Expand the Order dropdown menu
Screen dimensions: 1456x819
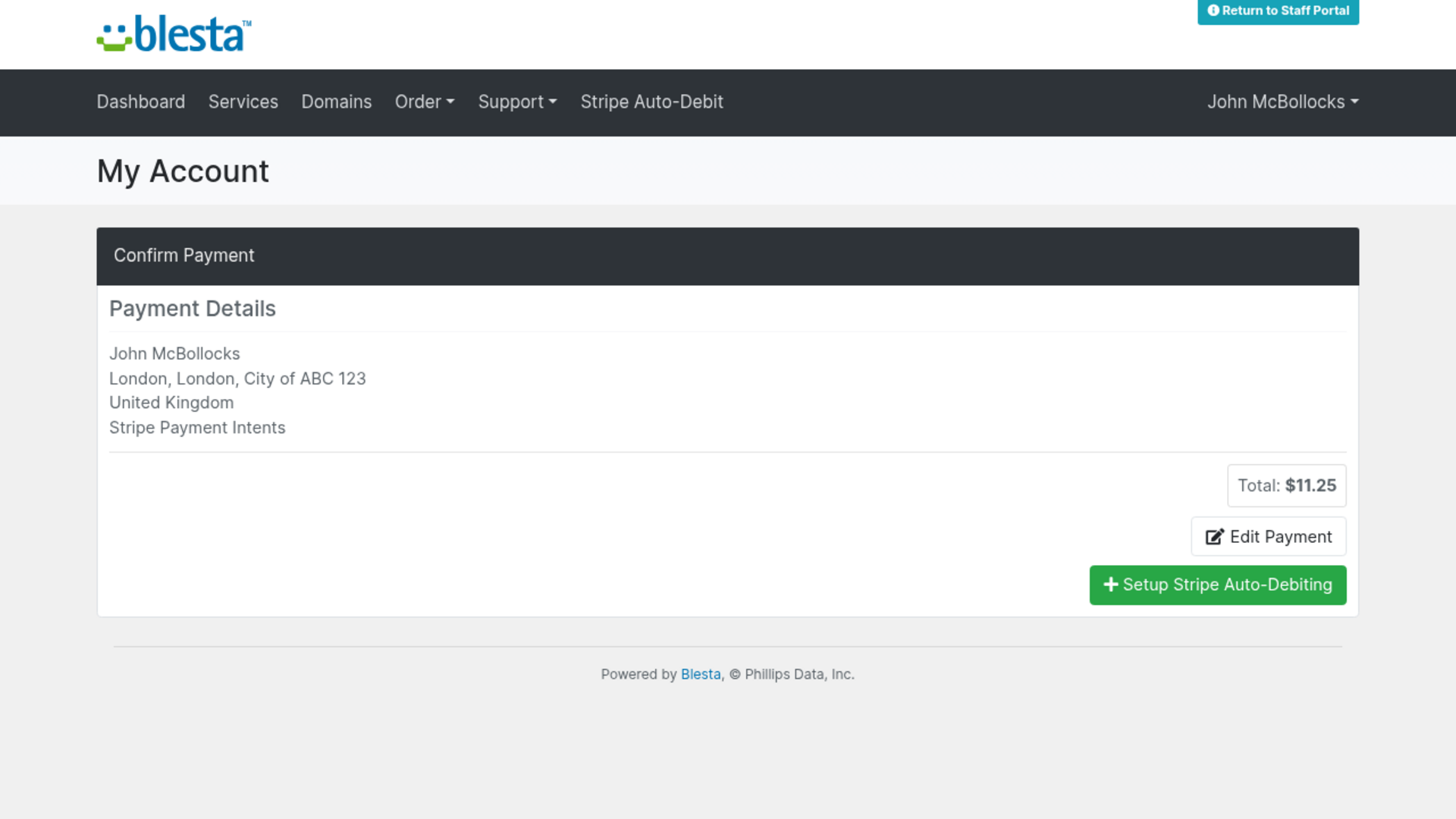[x=425, y=102]
